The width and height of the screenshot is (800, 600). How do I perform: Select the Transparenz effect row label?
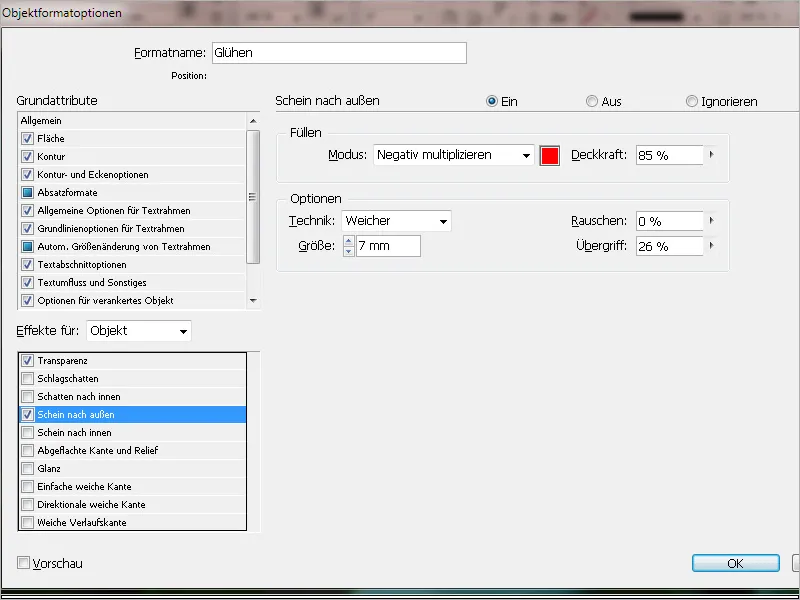(62, 361)
